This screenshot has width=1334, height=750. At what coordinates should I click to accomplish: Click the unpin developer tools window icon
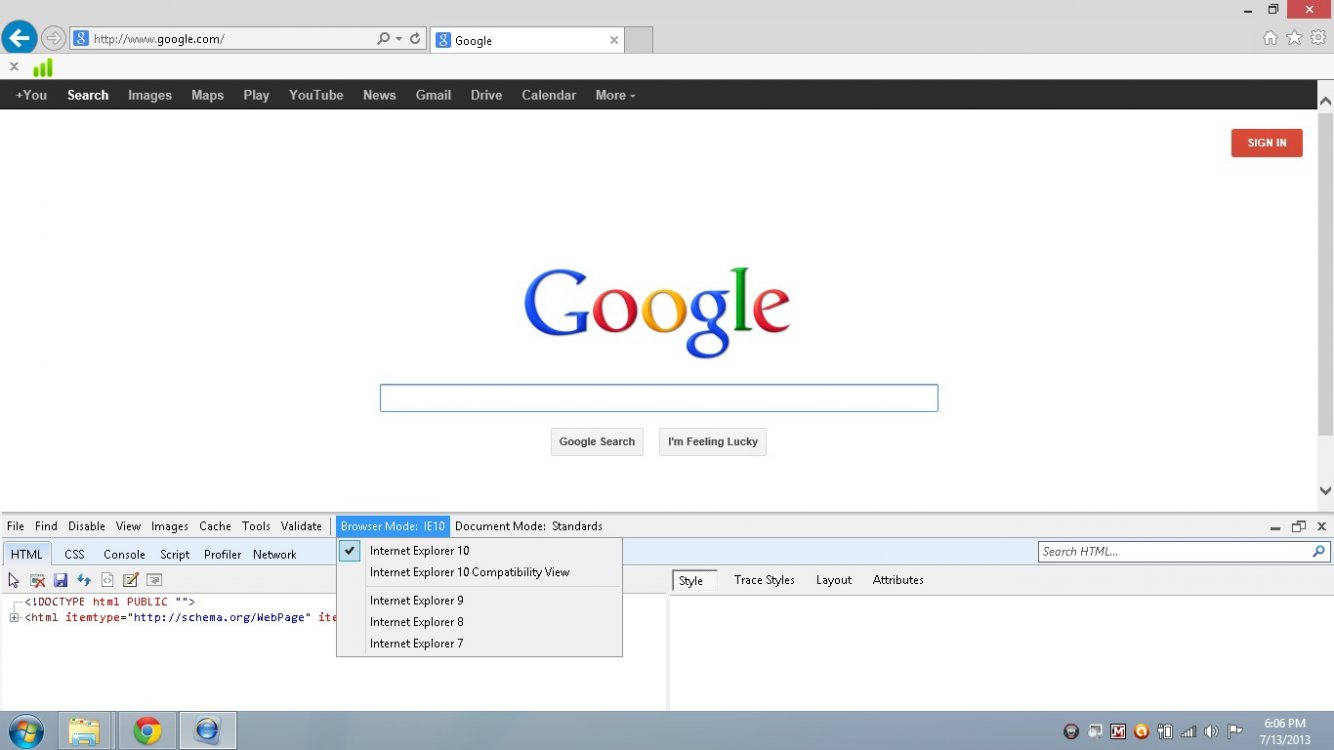tap(1298, 527)
